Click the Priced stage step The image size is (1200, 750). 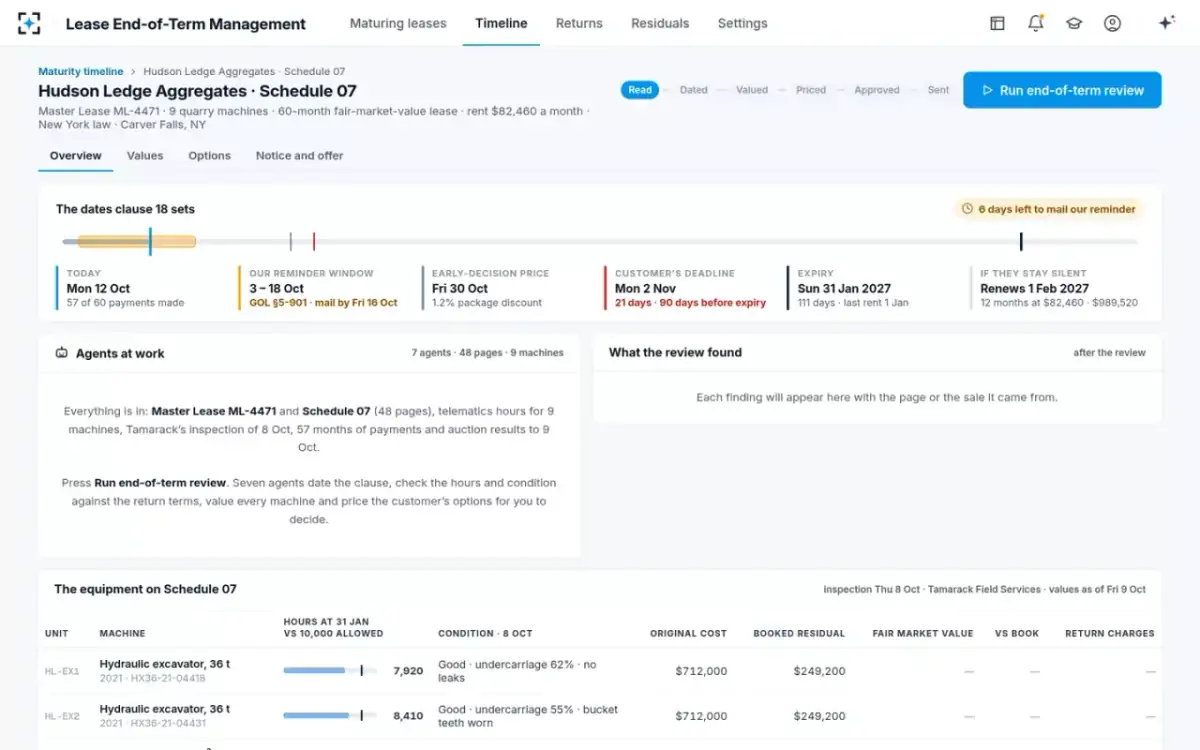(x=811, y=90)
